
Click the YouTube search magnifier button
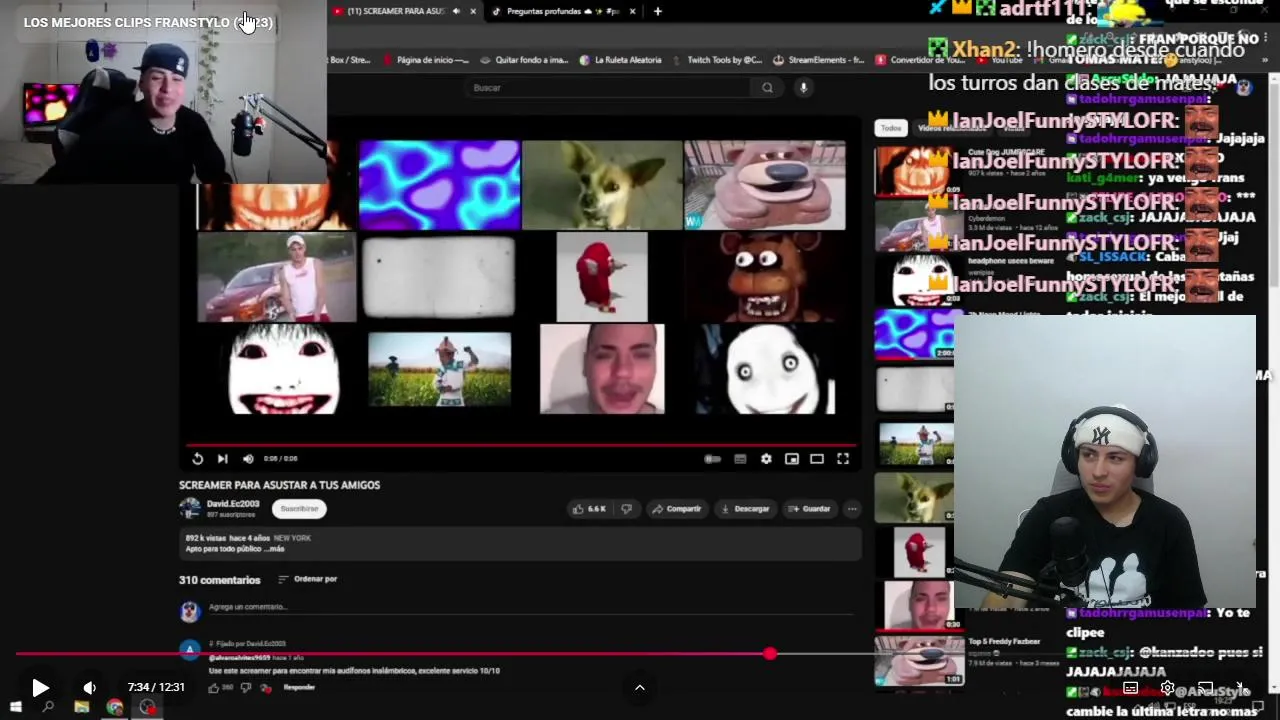tap(767, 88)
